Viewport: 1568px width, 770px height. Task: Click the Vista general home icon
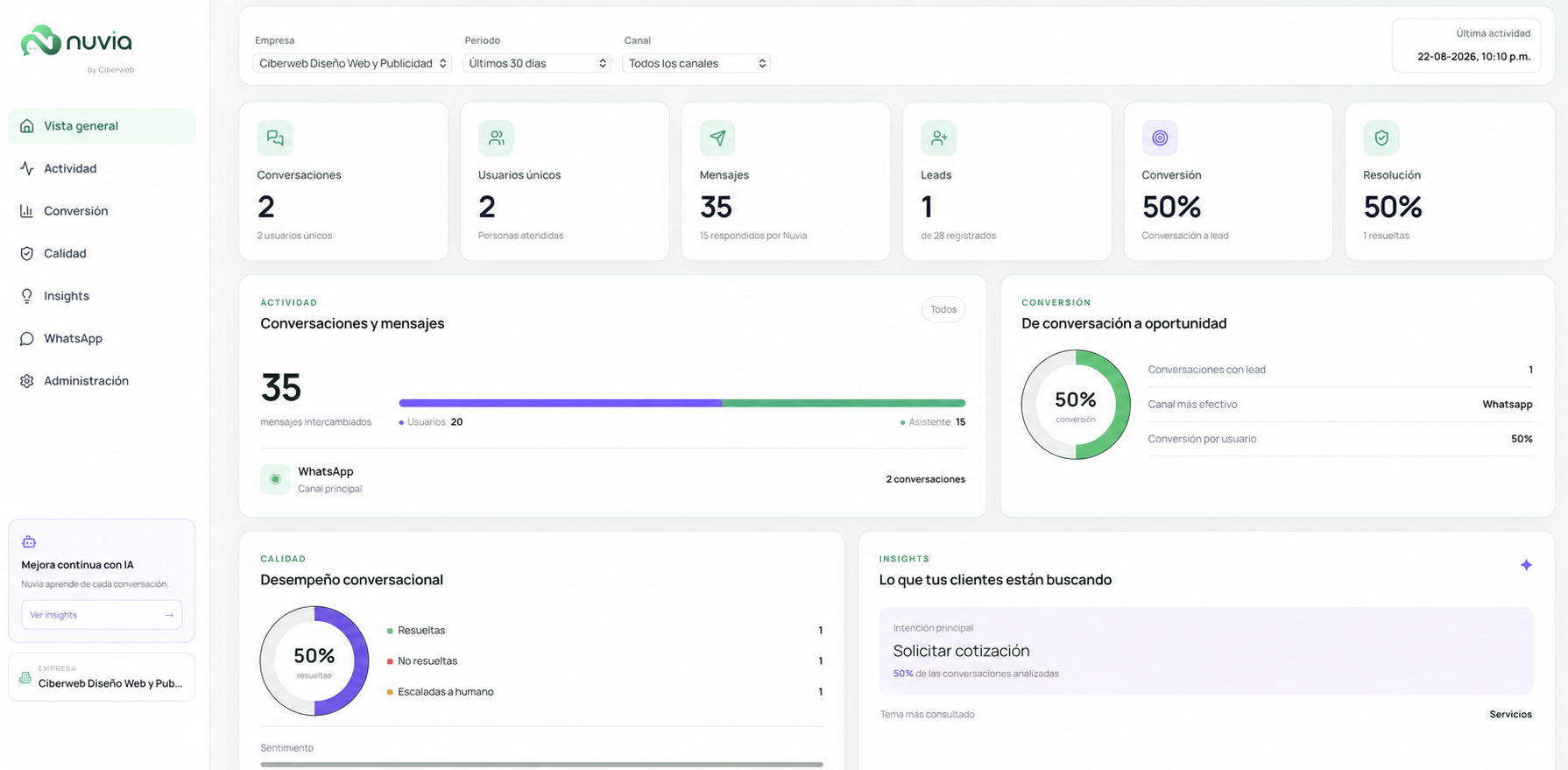click(x=27, y=126)
